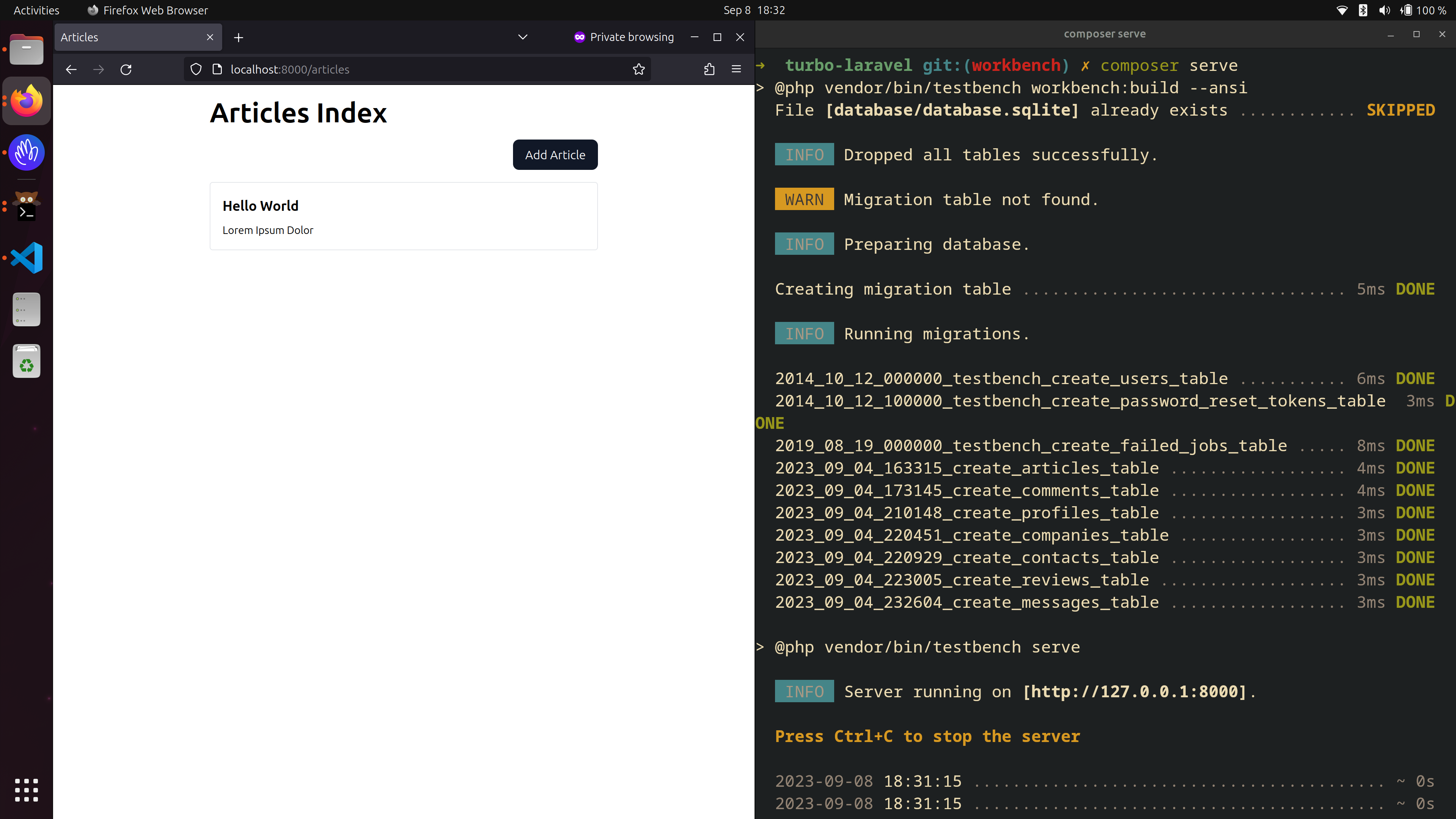Image resolution: width=1456 pixels, height=819 pixels.
Task: Click the Bluetooth status icon
Action: click(1363, 10)
